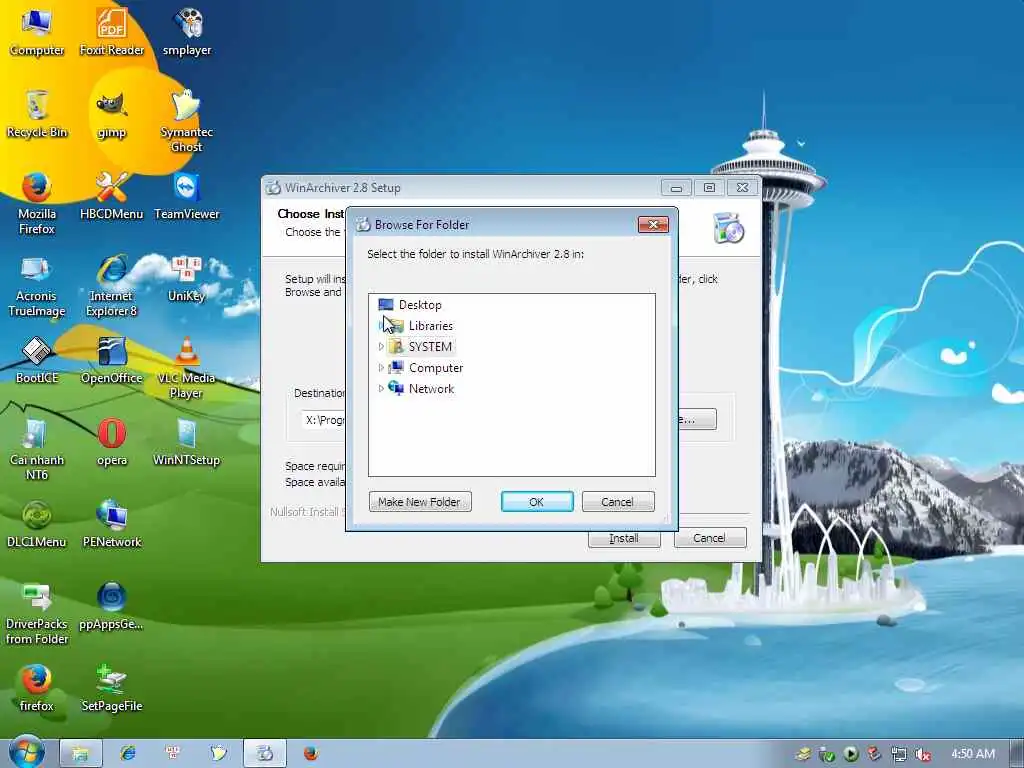
Task: Open Internet Explorer 8 desktop shortcut
Action: tap(112, 285)
